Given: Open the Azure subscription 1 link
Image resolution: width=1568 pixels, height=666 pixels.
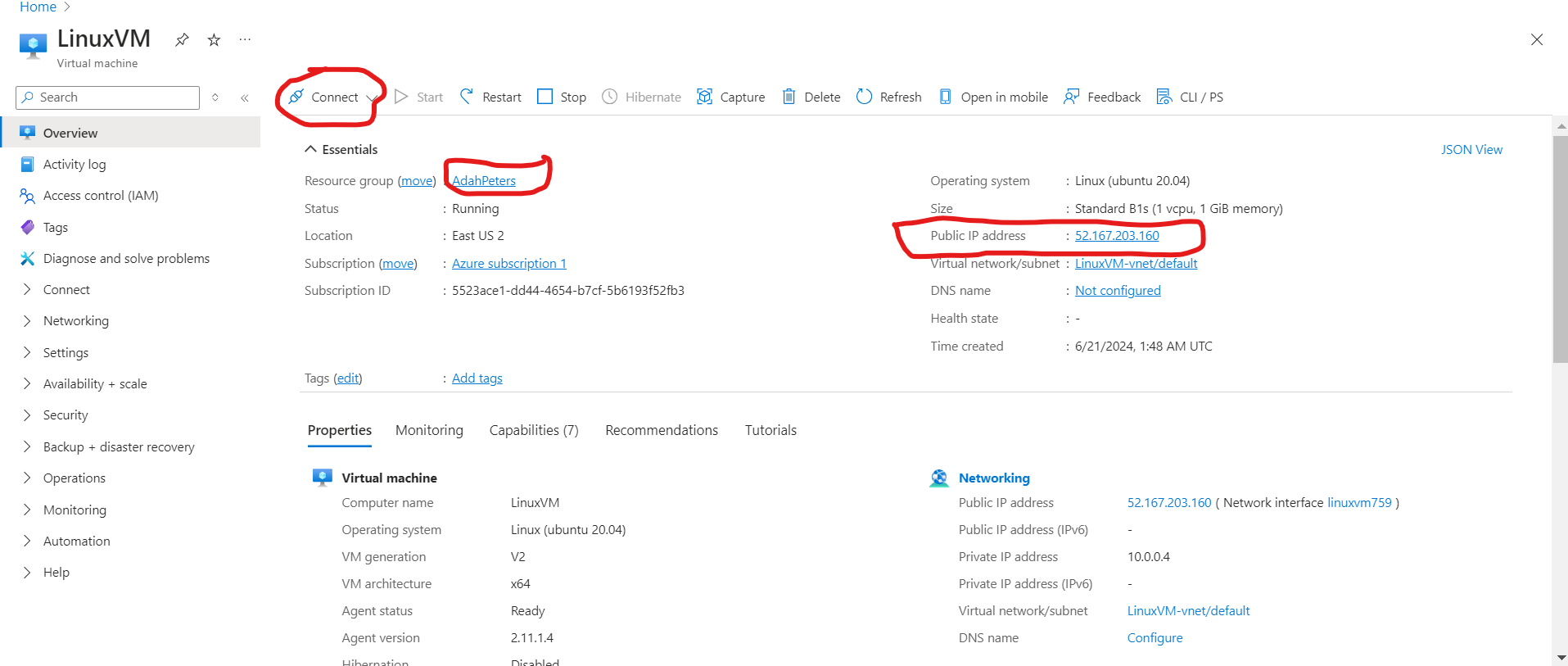Looking at the screenshot, I should point(509,263).
